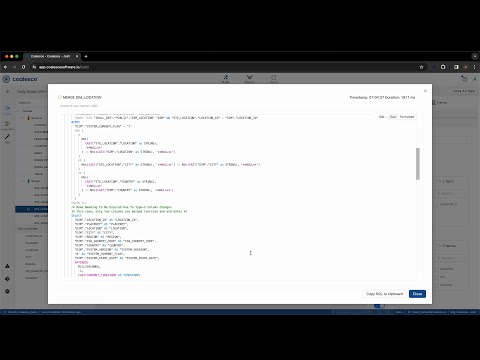
Task: Open the Build tab icon
Action: [x=226, y=79]
